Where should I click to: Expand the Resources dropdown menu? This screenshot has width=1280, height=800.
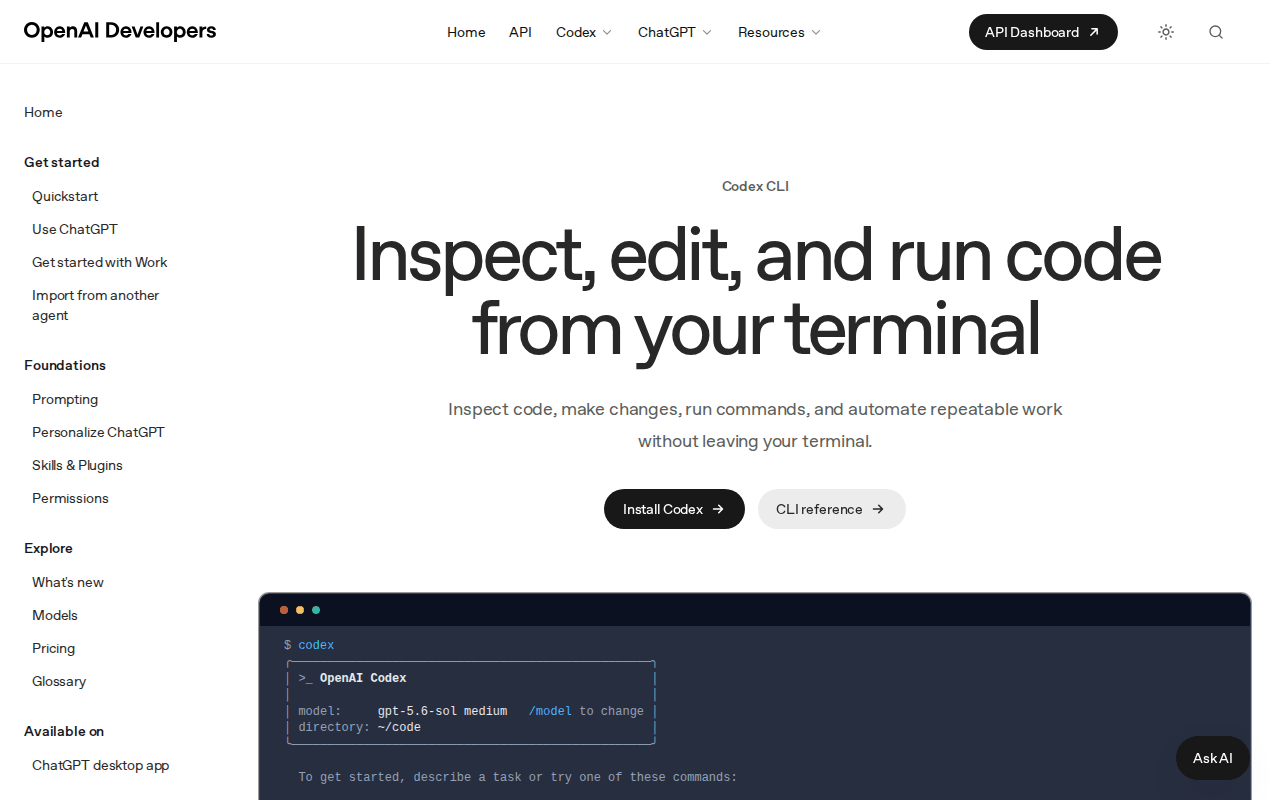pyautogui.click(x=780, y=32)
